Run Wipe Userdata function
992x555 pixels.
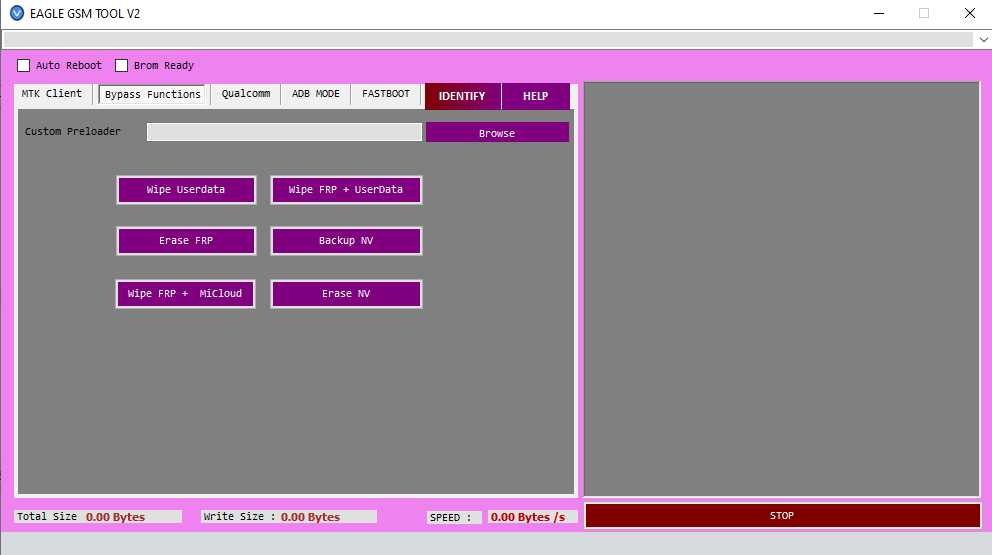tap(186, 190)
